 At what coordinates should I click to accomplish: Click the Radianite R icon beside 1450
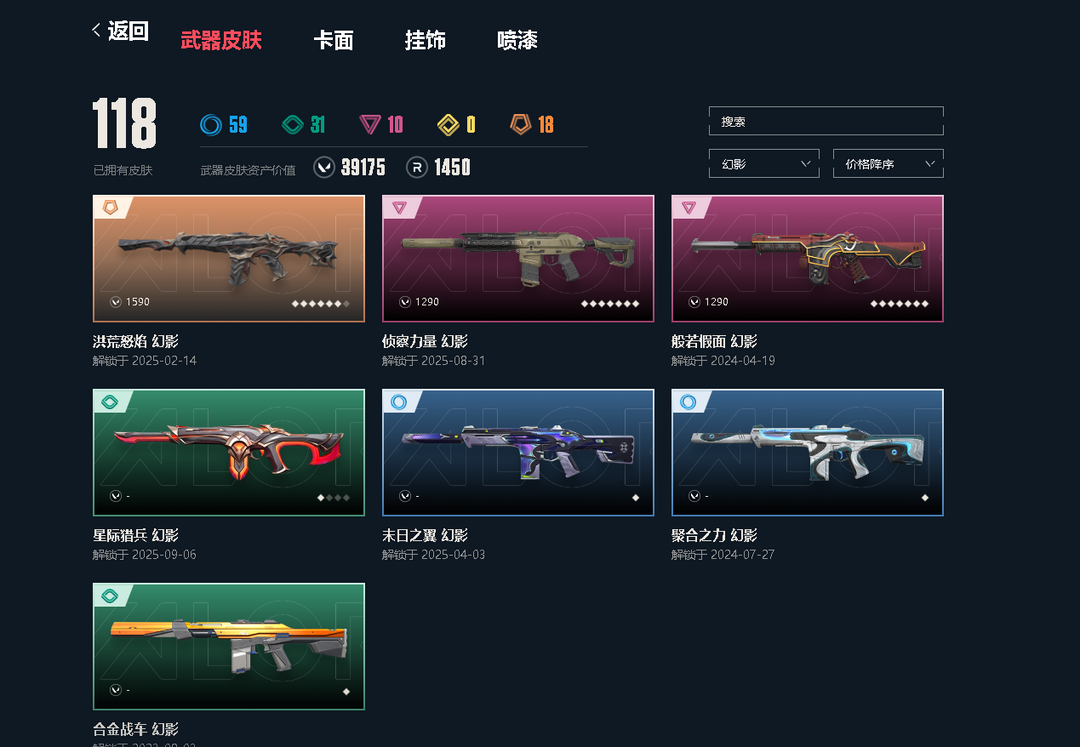(417, 167)
